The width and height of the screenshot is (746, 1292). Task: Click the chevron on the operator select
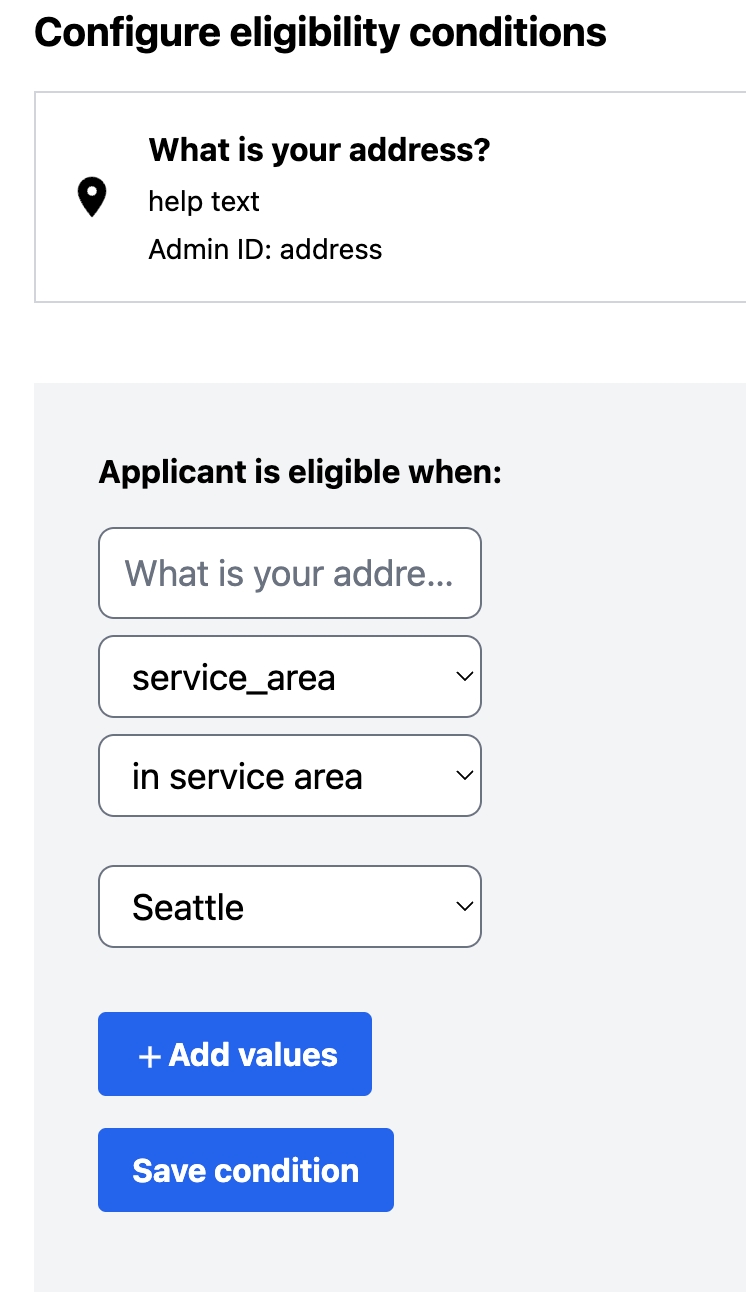point(464,776)
